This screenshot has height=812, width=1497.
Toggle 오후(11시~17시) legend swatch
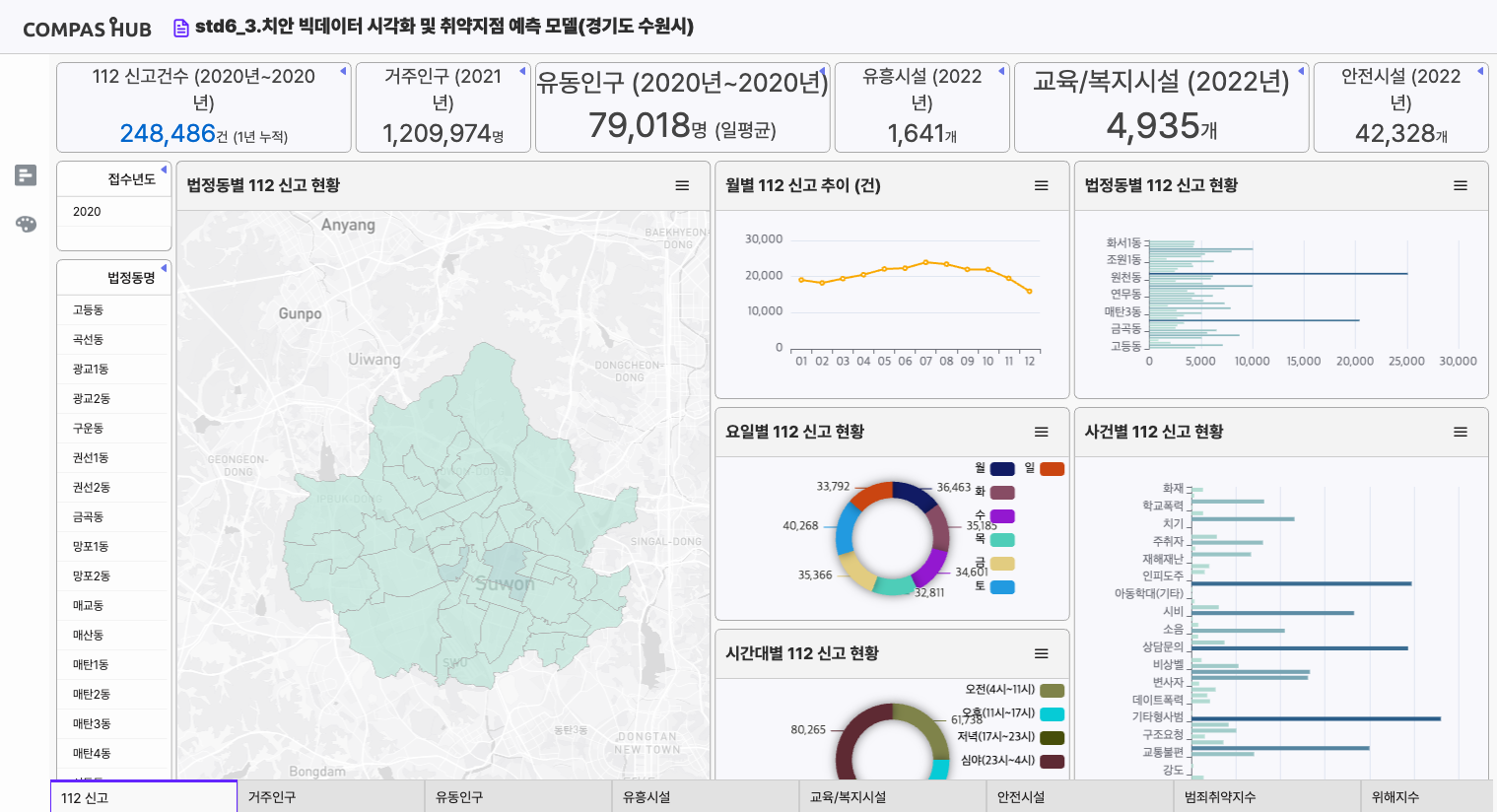click(x=1052, y=714)
